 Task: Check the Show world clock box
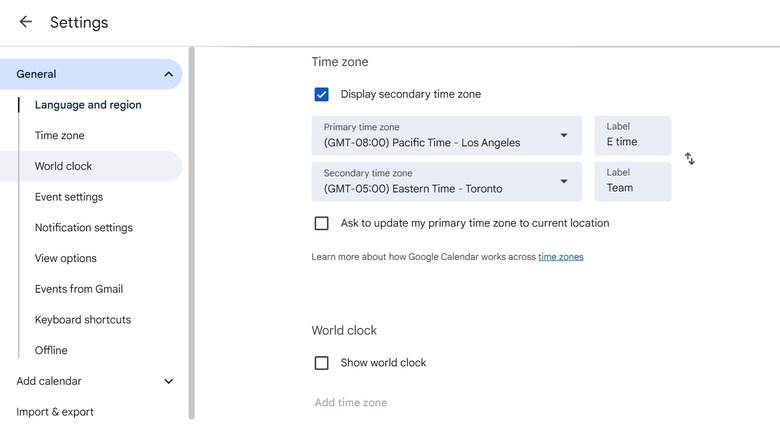point(321,363)
